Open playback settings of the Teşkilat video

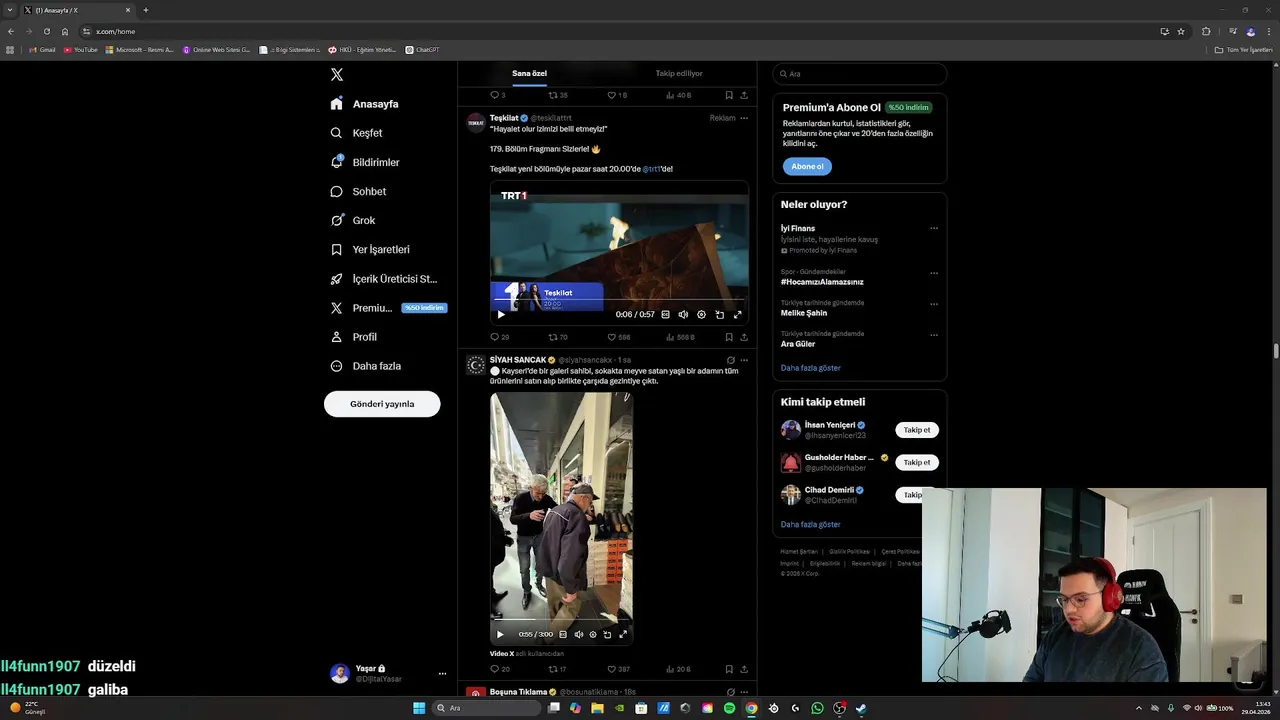[701, 314]
